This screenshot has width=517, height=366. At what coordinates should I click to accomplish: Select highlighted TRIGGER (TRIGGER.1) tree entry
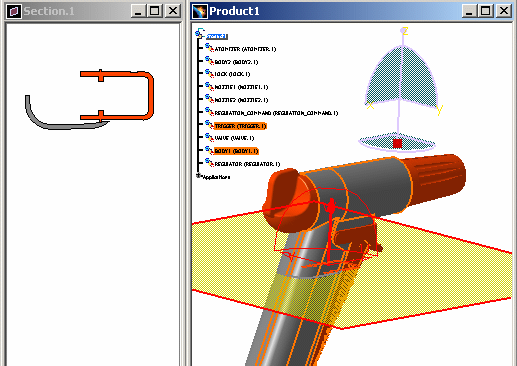point(240,126)
